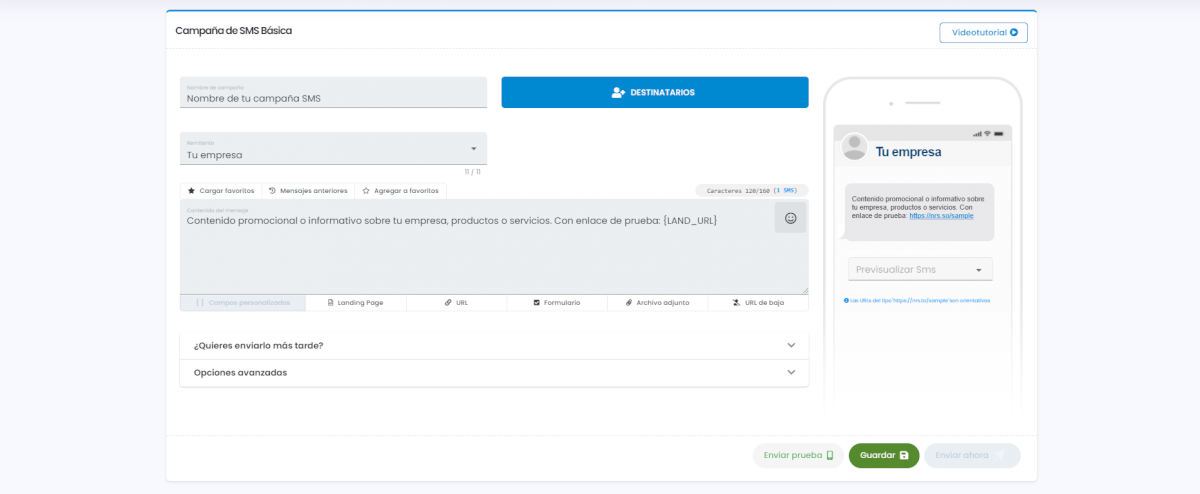Add a Formulario to the SMS
This screenshot has height=494, width=1200.
[556, 302]
